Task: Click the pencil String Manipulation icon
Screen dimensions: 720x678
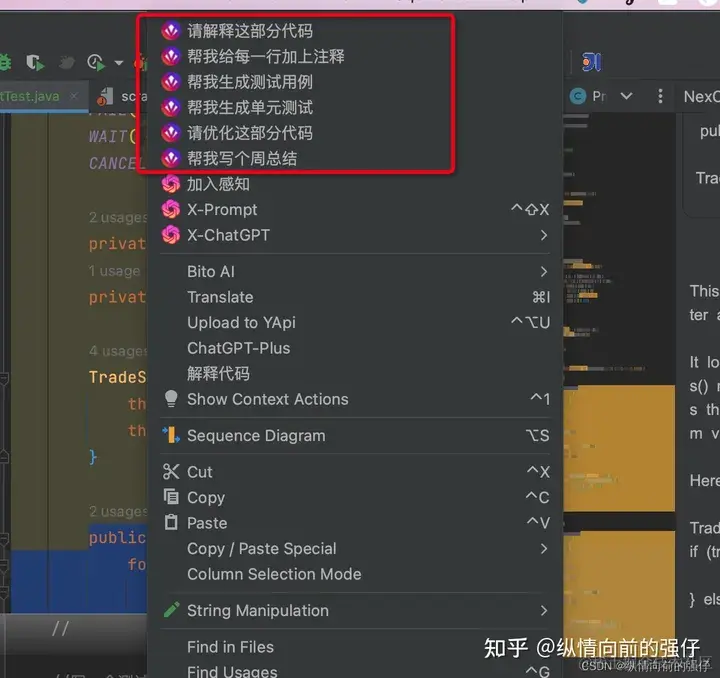Action: point(171,610)
